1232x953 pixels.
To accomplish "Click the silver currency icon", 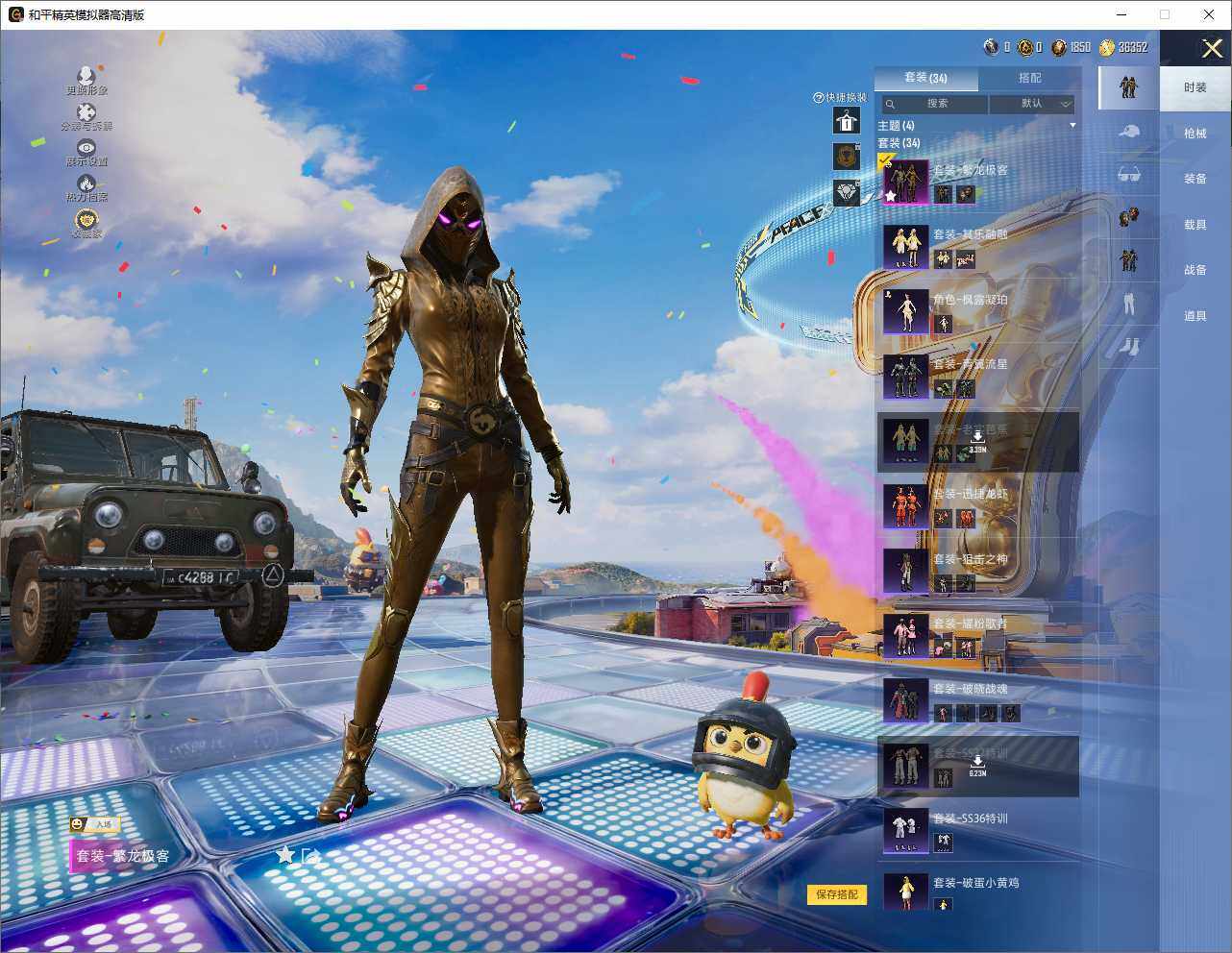I will click(x=991, y=47).
